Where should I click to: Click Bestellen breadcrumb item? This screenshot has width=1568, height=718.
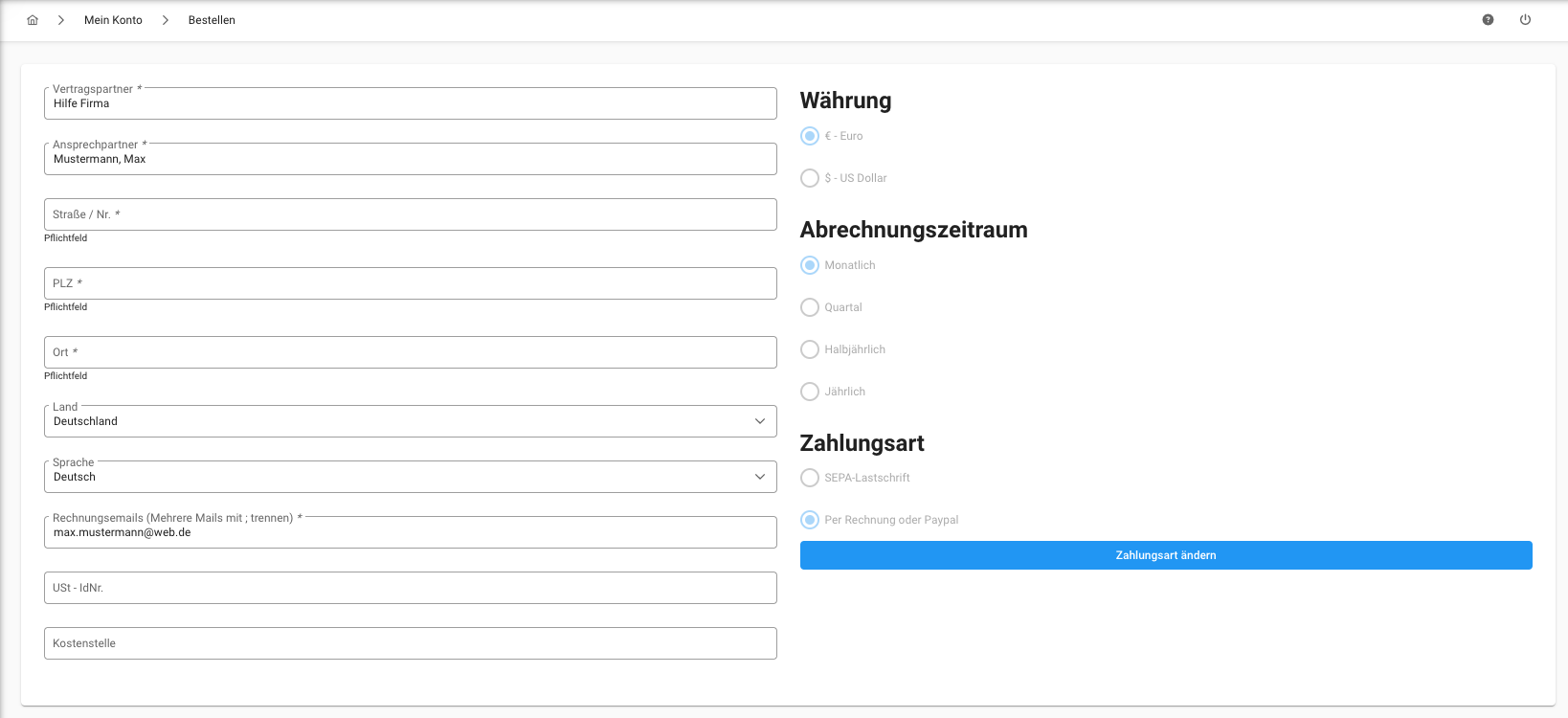(212, 20)
